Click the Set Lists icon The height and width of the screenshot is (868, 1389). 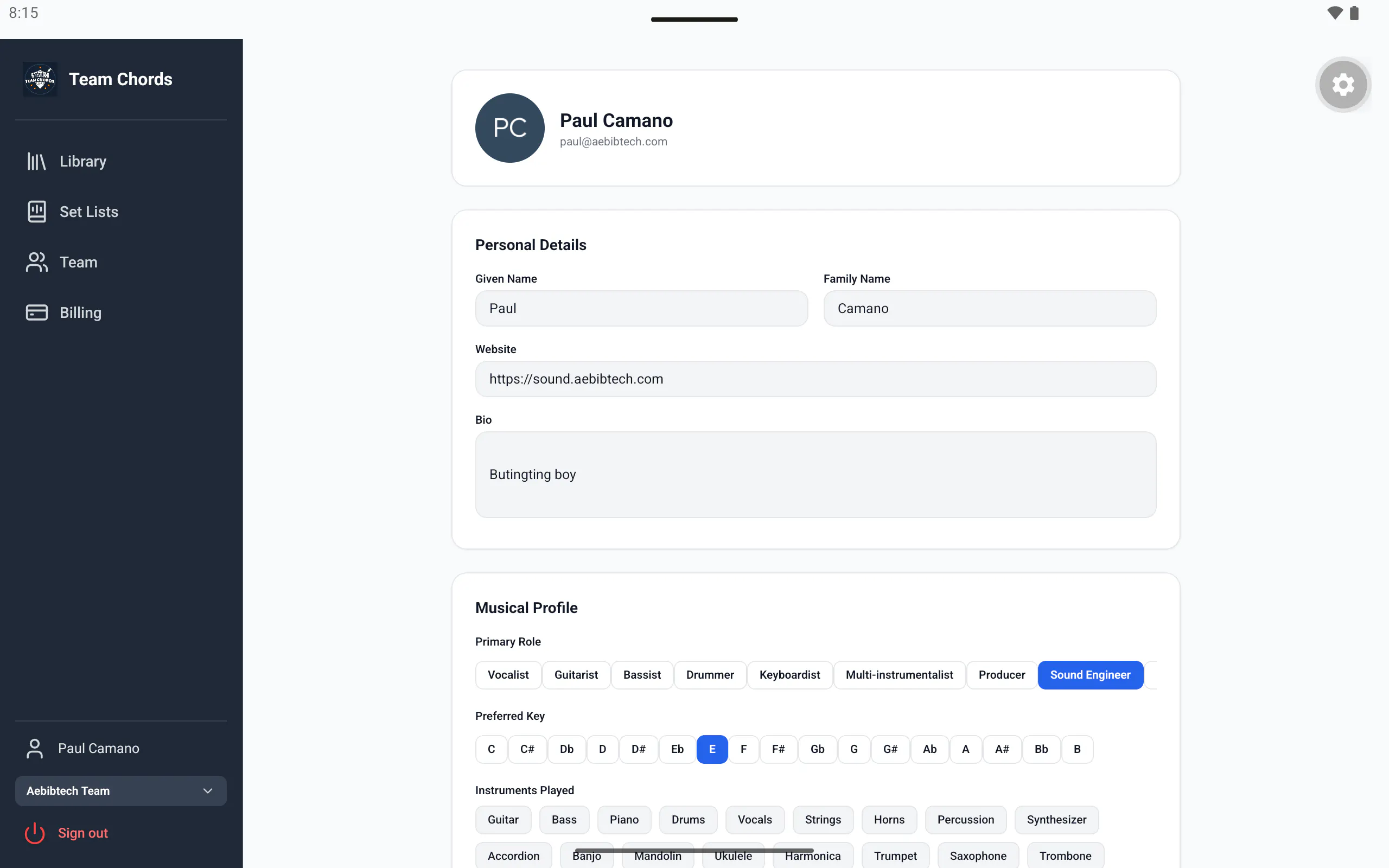click(x=37, y=212)
